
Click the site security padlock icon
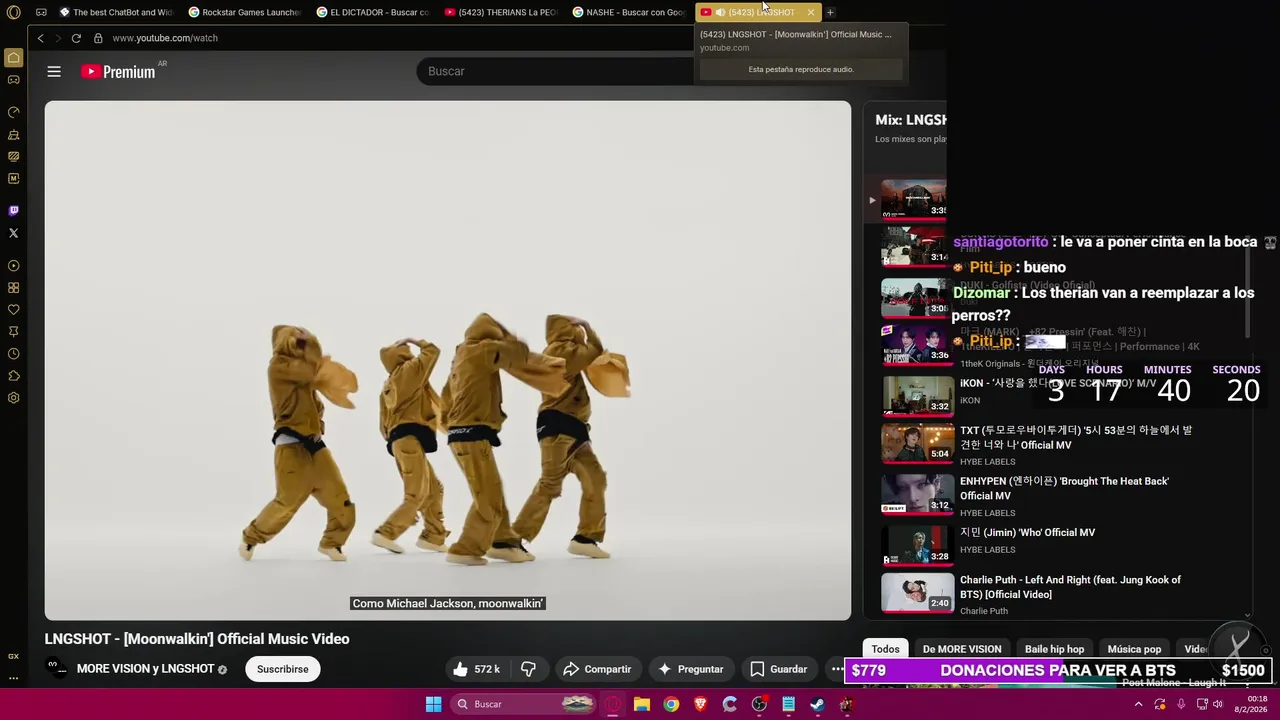(98, 38)
